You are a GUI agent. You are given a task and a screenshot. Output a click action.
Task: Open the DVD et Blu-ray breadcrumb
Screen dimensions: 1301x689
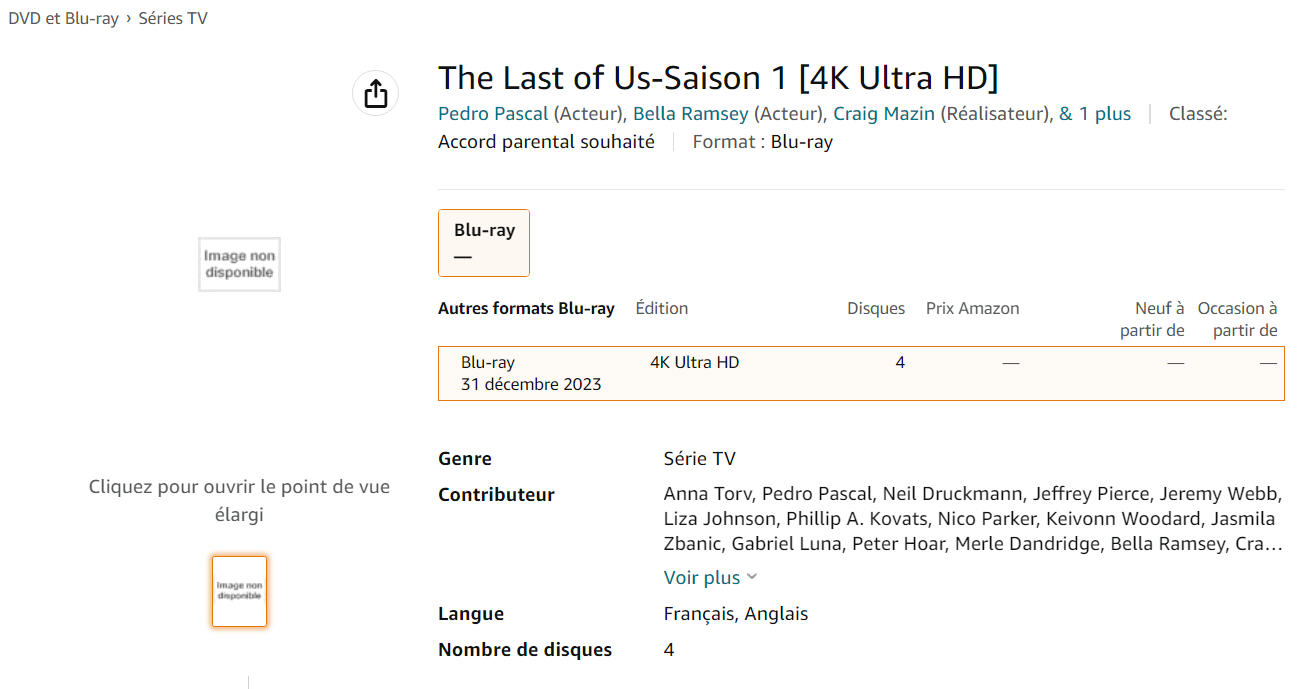click(x=63, y=18)
